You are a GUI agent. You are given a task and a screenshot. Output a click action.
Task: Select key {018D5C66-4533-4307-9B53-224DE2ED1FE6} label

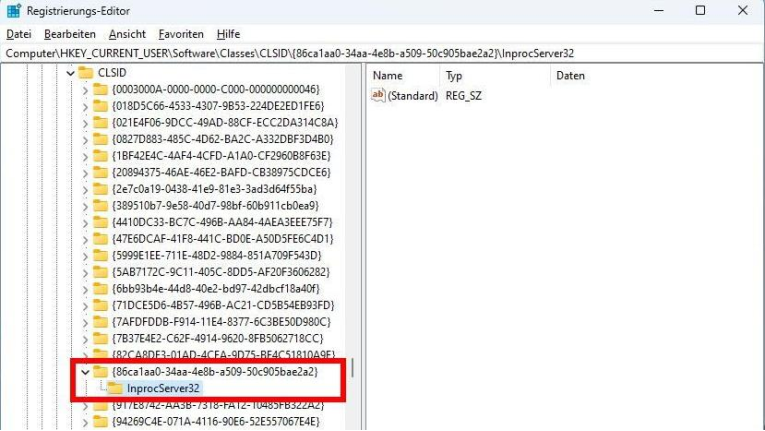click(218, 106)
